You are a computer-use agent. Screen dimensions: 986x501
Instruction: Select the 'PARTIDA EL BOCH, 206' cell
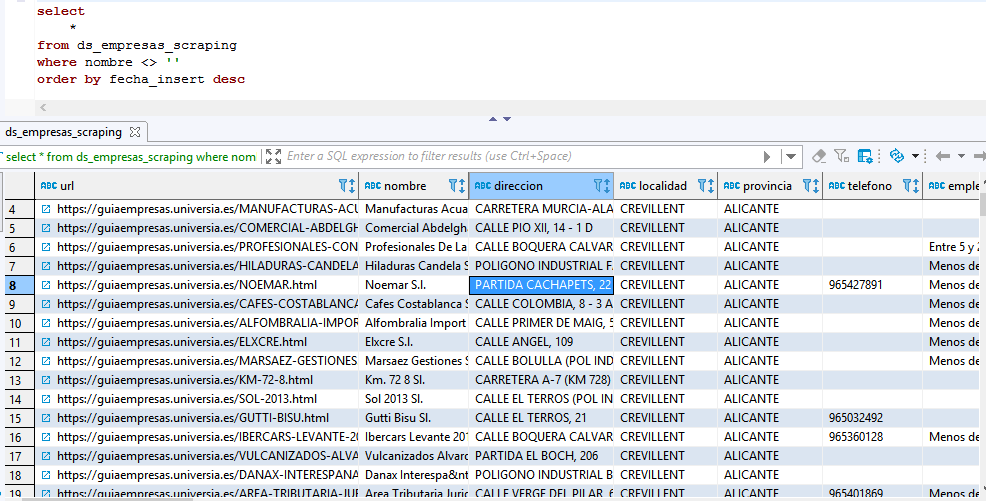(x=541, y=456)
